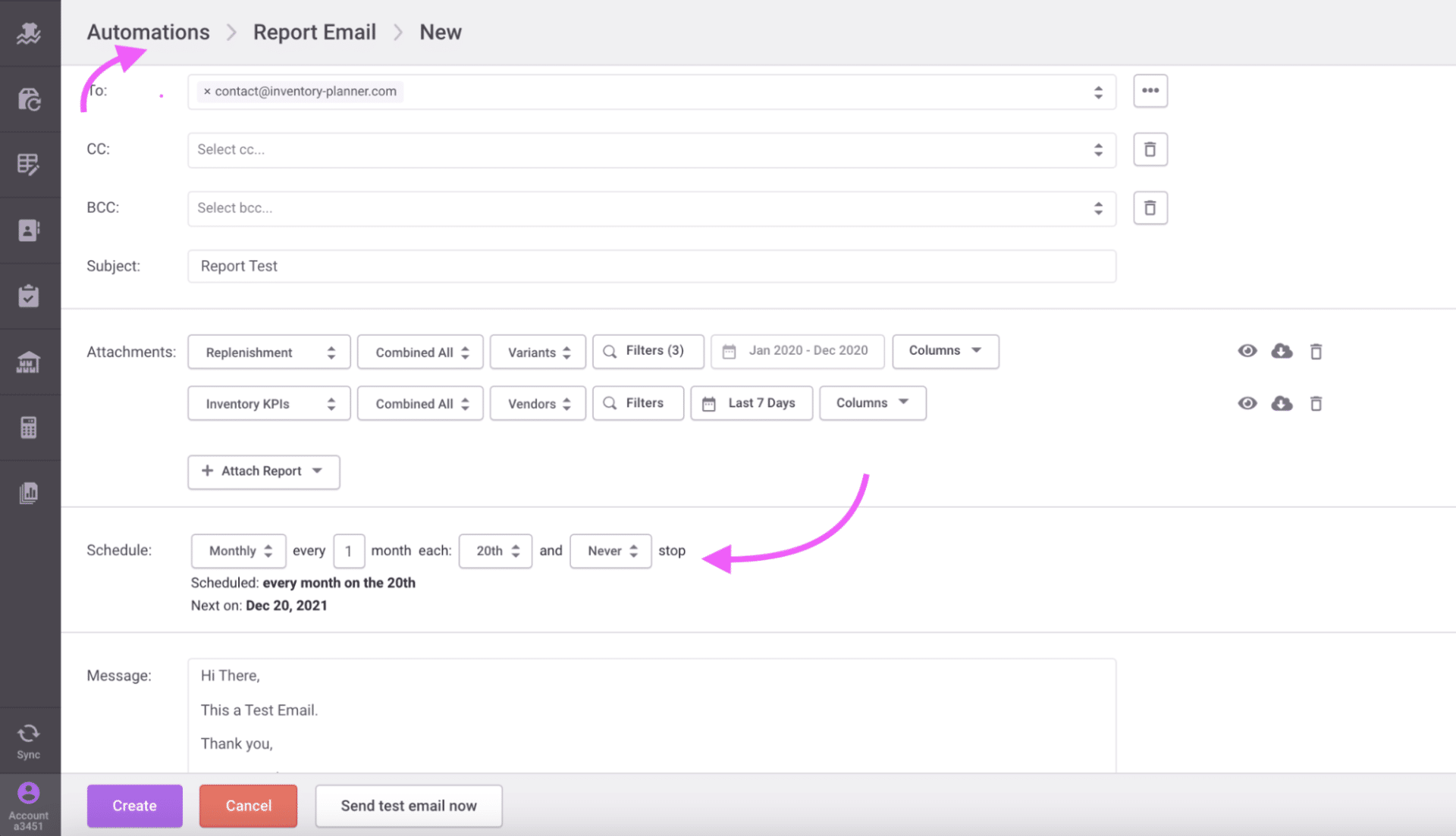Open the reports editor icon in the sidebar

tap(30, 164)
